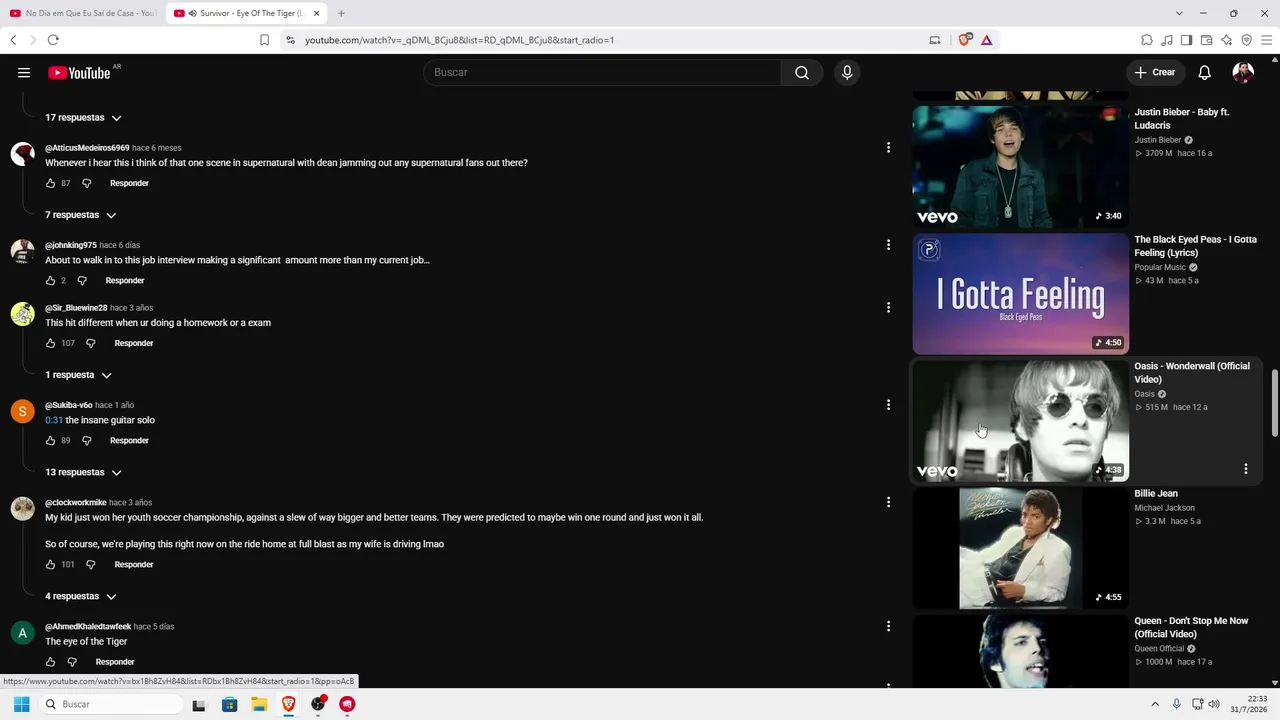Click the Crear button

[x=1155, y=72]
